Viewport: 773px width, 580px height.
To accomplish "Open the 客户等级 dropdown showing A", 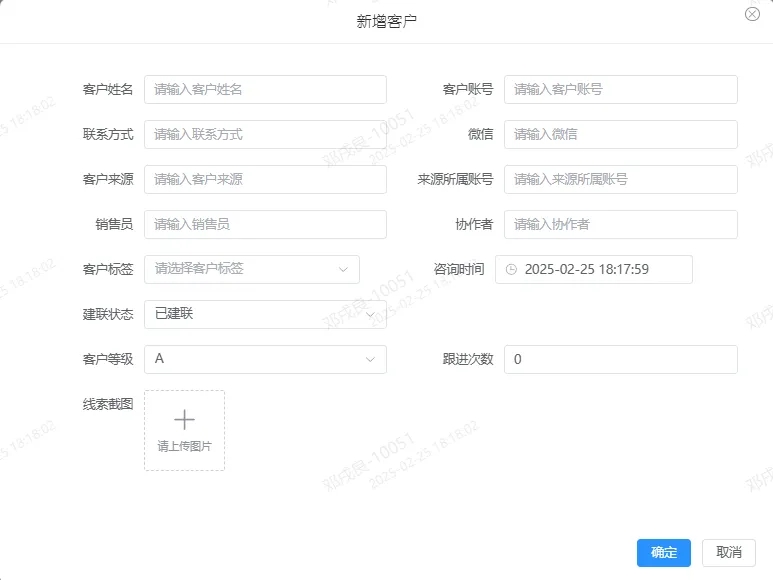I will [x=265, y=359].
